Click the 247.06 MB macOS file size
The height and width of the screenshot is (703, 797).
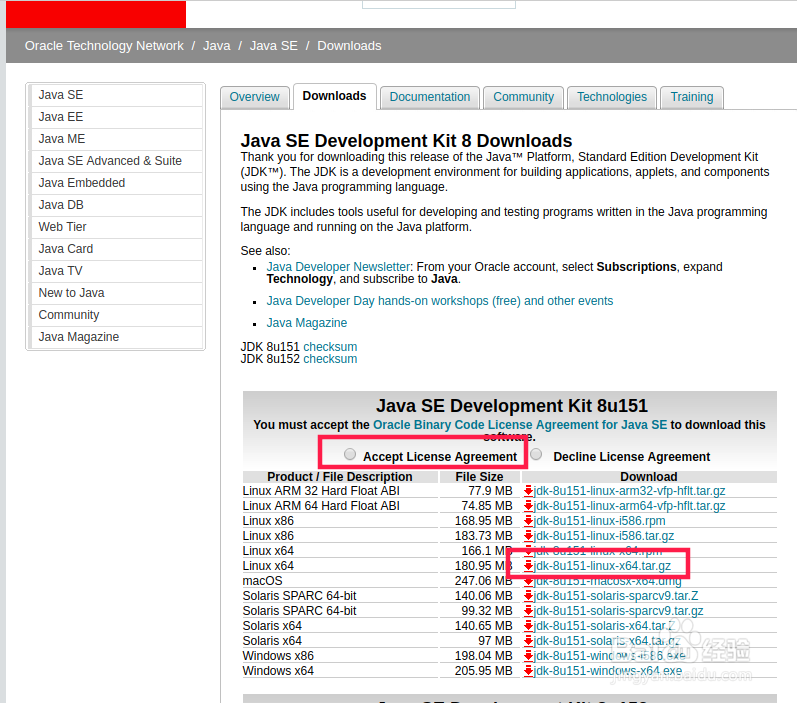pos(483,581)
